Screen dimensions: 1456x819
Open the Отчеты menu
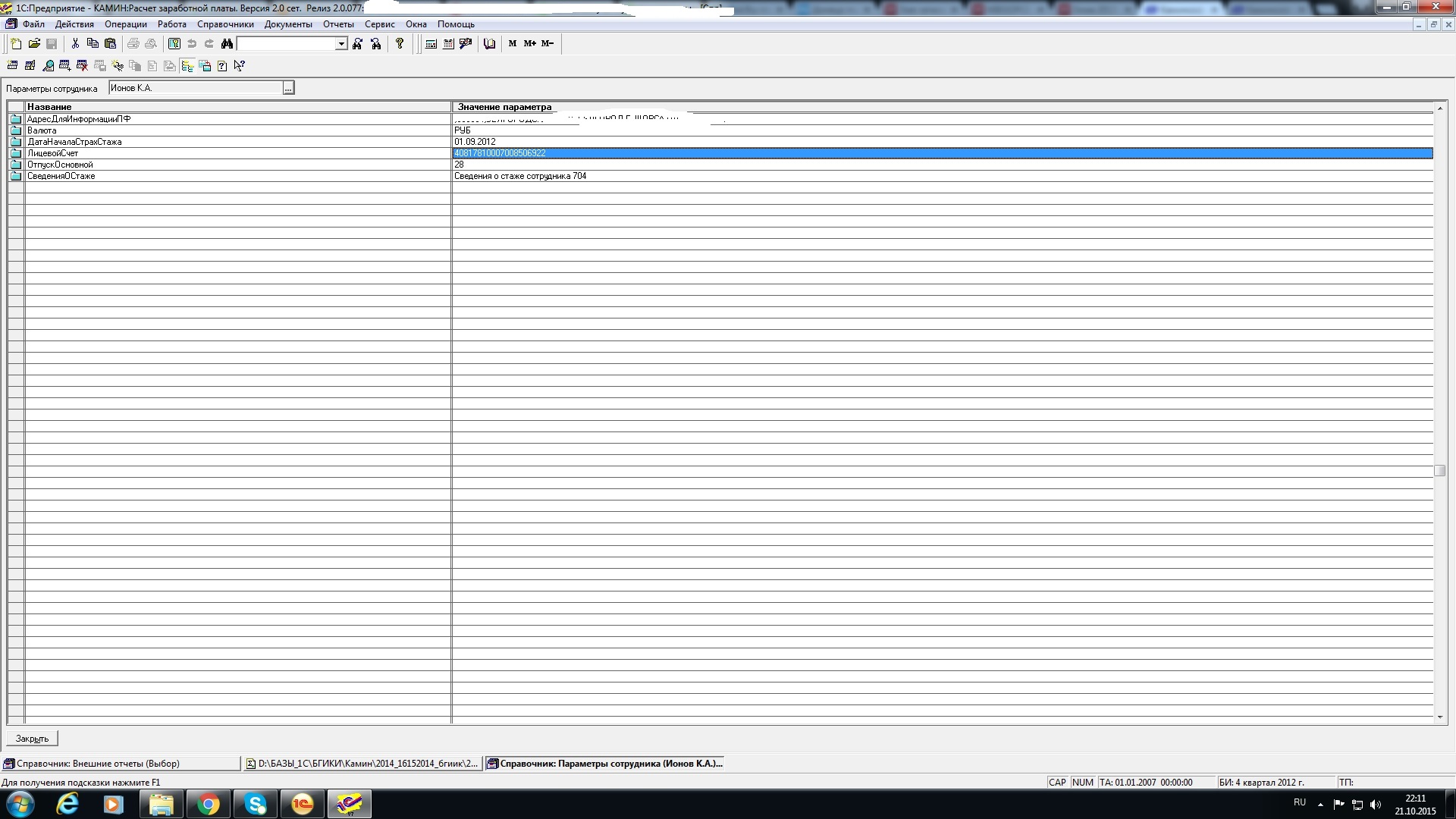pos(338,24)
